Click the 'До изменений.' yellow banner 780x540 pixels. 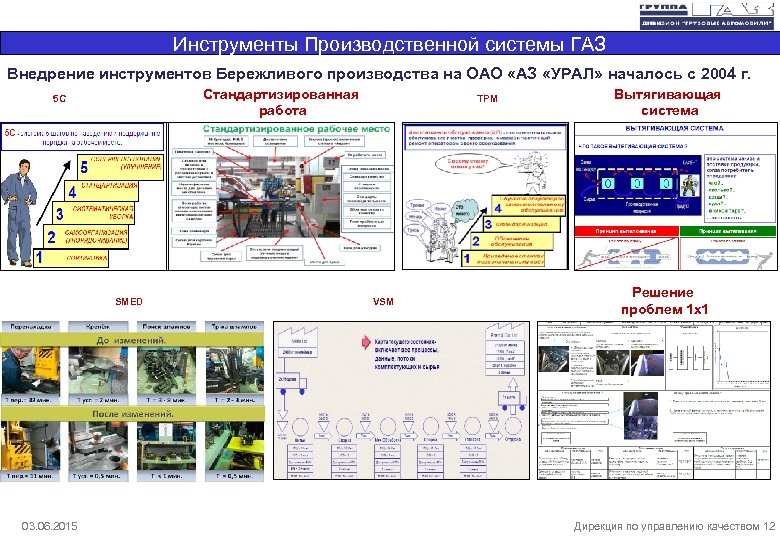coord(132,340)
